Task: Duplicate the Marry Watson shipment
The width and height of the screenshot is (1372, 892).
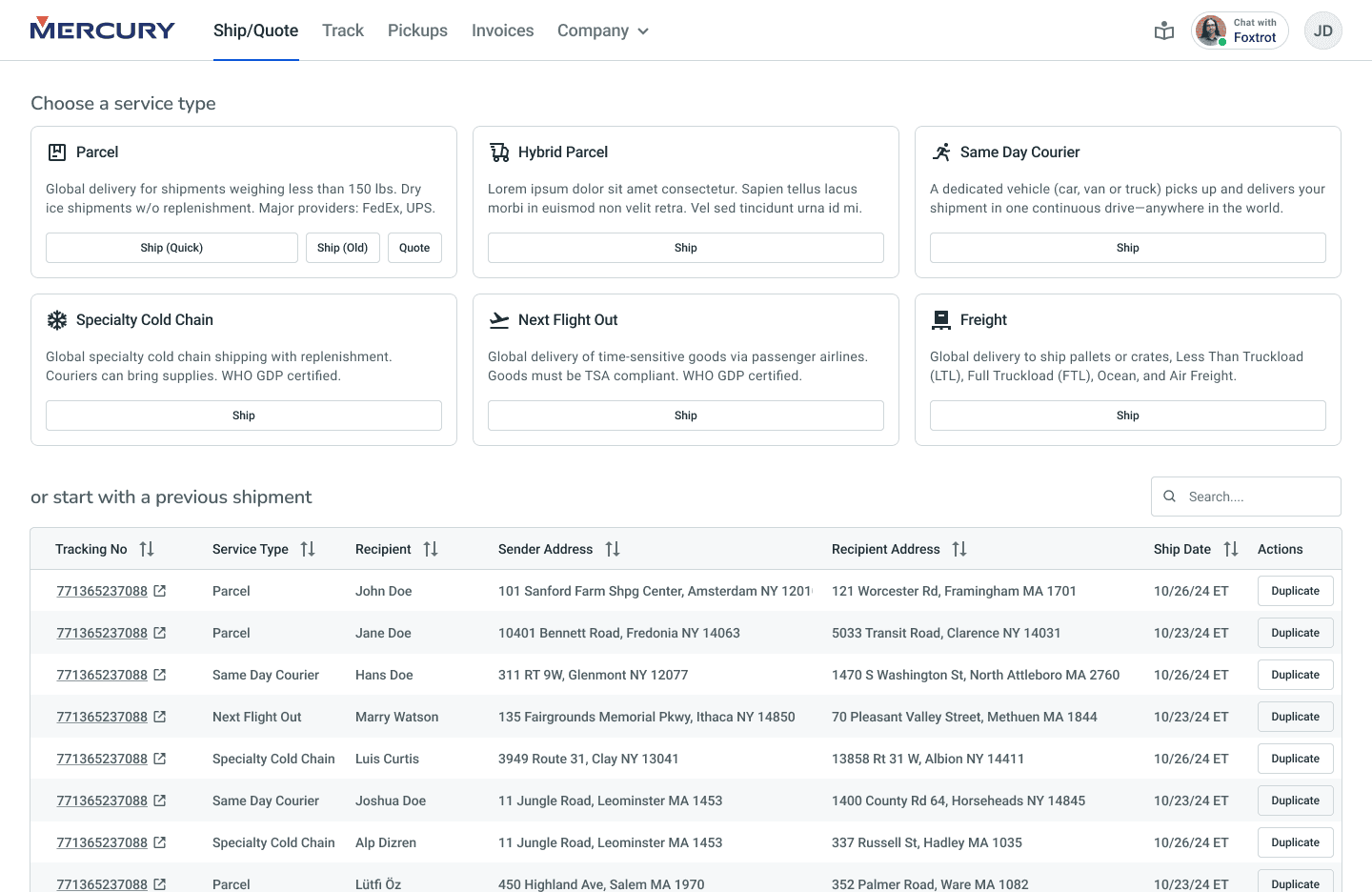Action: pos(1296,717)
